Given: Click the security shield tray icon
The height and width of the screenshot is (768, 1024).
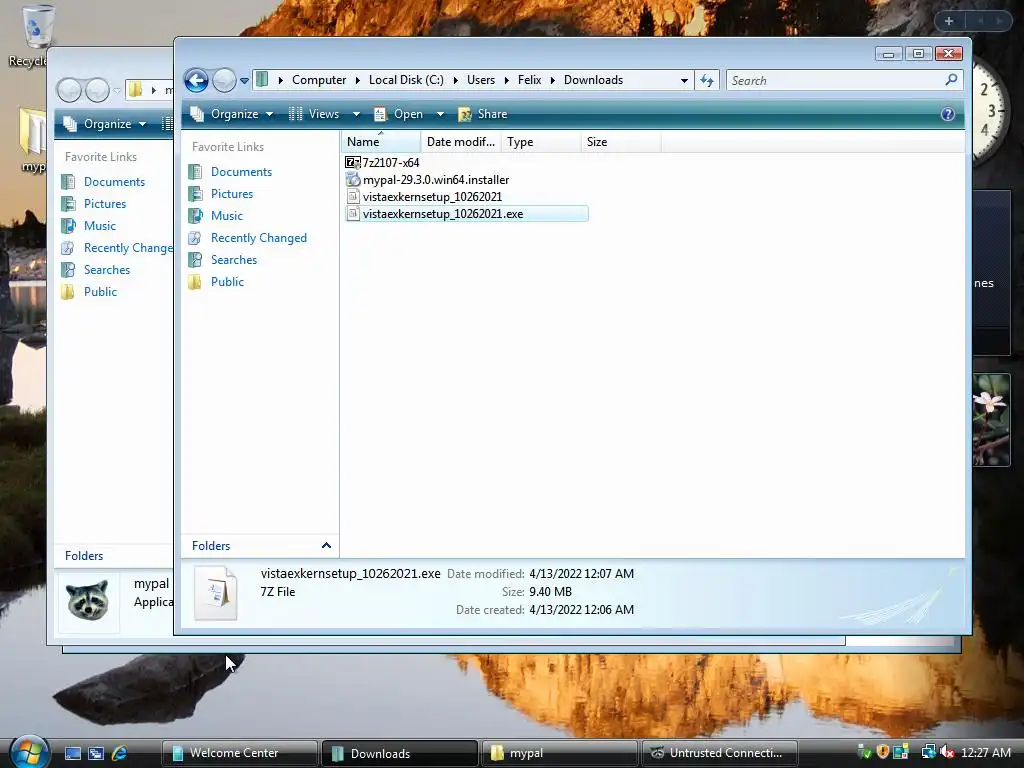Looking at the screenshot, I should [883, 752].
